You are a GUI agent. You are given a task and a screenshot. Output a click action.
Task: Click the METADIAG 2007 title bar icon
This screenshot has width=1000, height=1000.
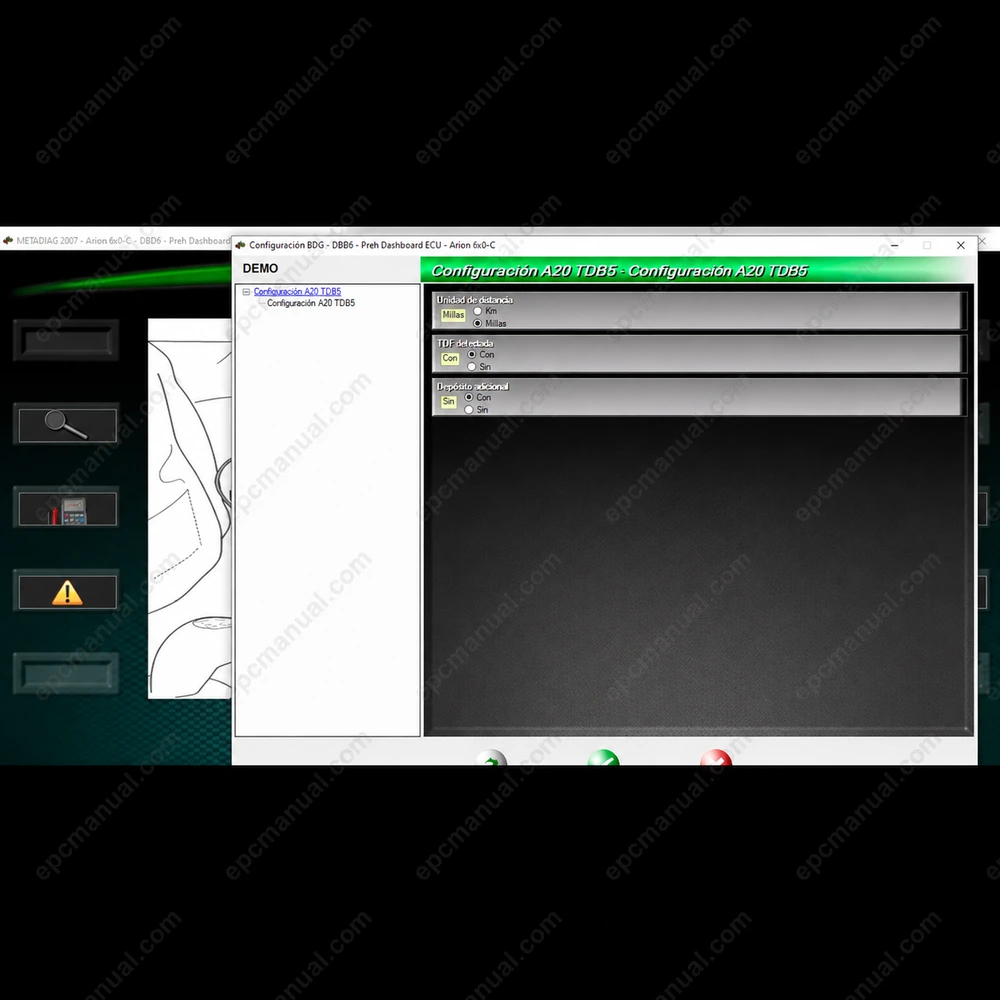click(8, 240)
